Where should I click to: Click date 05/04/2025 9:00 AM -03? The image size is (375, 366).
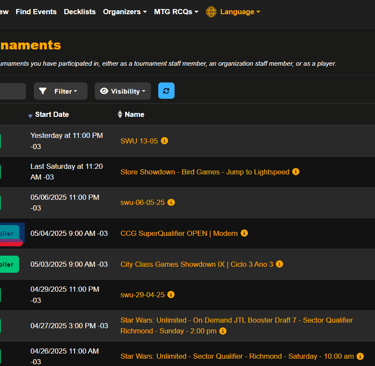[69, 233]
